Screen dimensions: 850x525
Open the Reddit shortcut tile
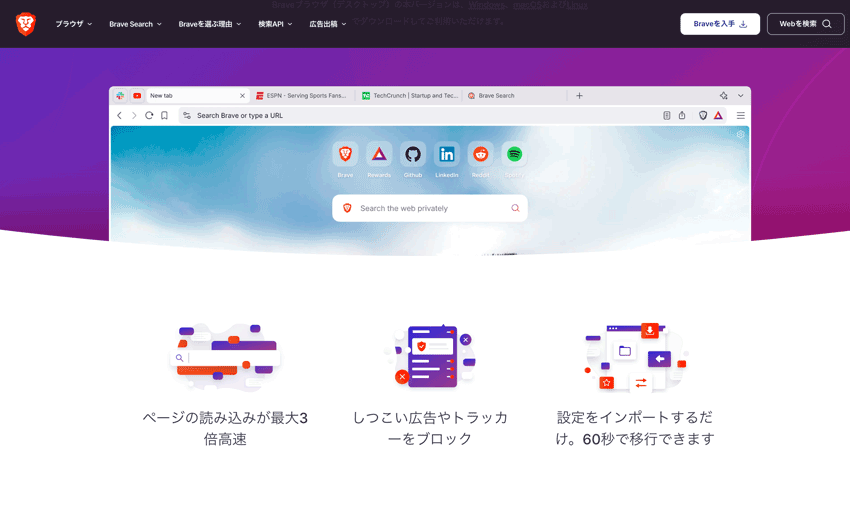tap(480, 159)
